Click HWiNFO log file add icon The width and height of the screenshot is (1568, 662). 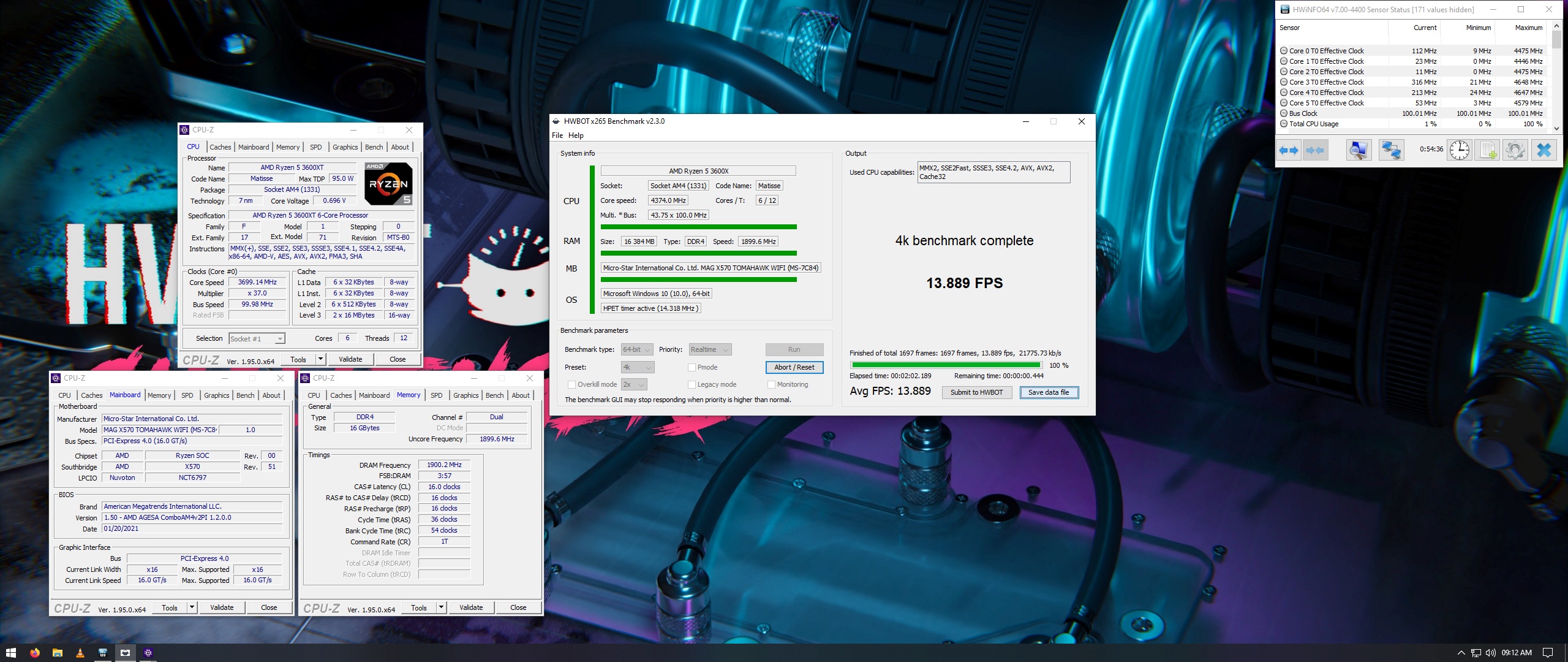(x=1487, y=150)
